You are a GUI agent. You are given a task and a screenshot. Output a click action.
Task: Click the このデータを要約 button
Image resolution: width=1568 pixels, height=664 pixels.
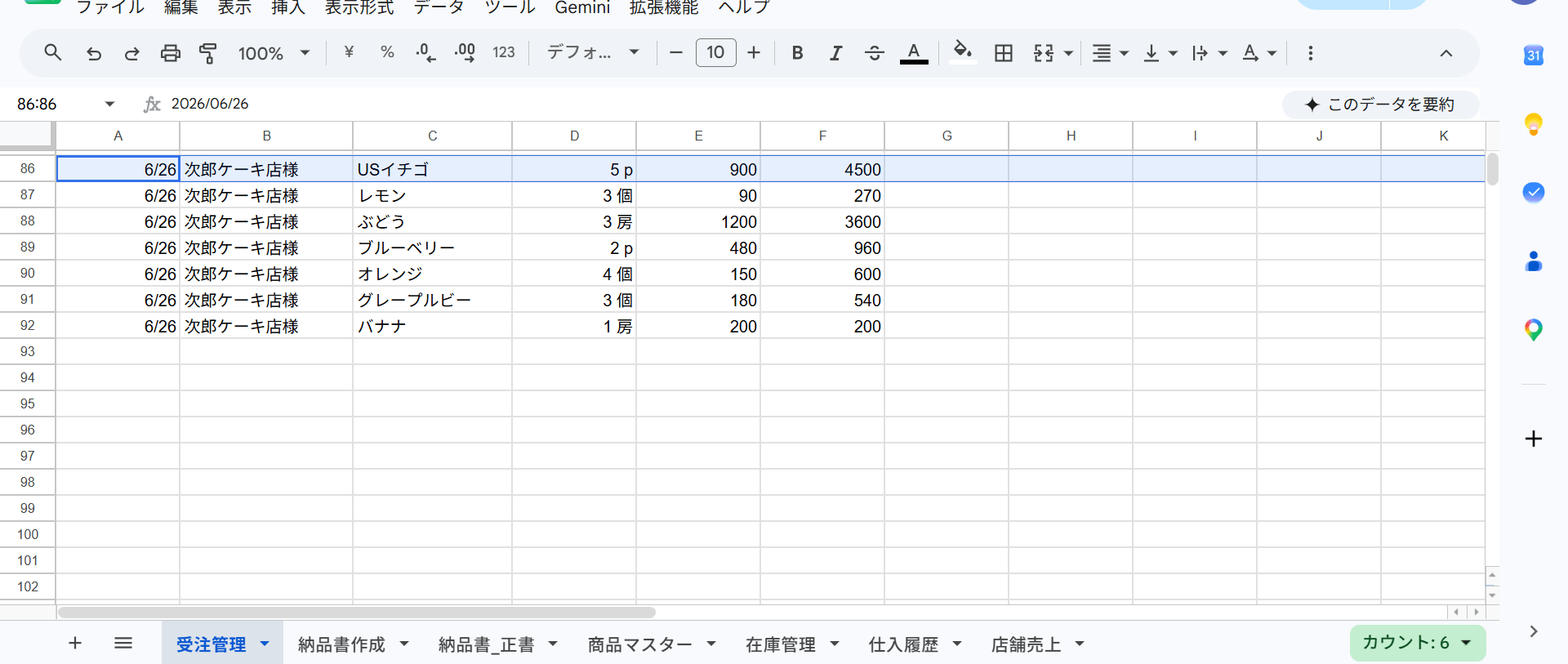(1380, 105)
